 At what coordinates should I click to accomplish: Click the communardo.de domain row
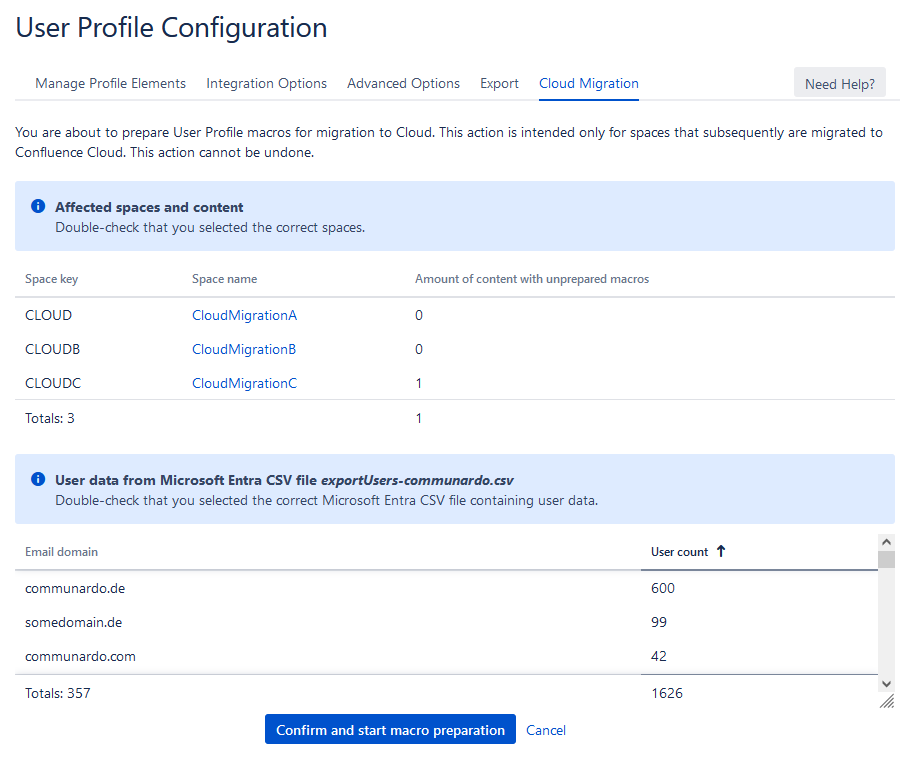pyautogui.click(x=75, y=588)
